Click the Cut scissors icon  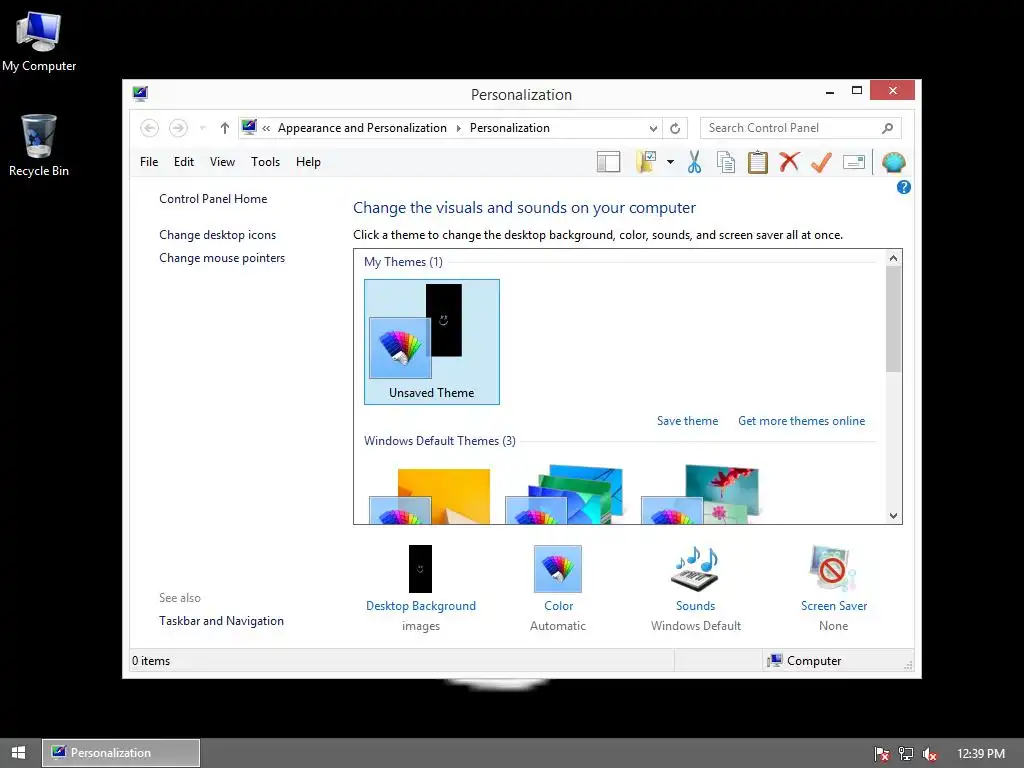(x=694, y=162)
